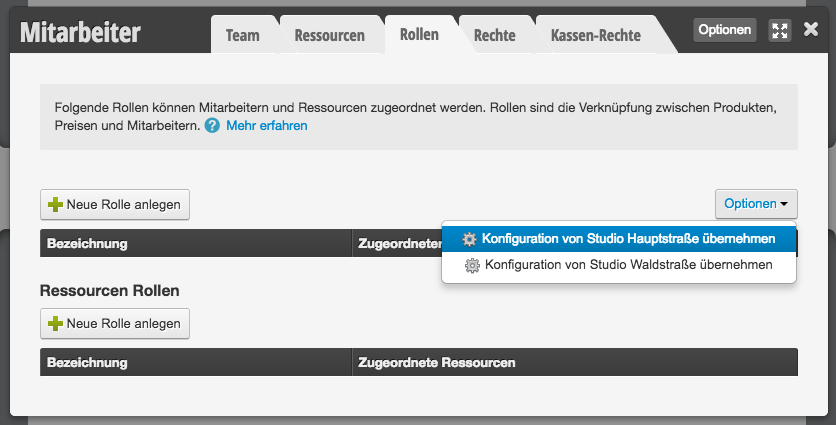Click green plus icon under Ressourcen Rollen heading
836x425 pixels.
point(55,324)
